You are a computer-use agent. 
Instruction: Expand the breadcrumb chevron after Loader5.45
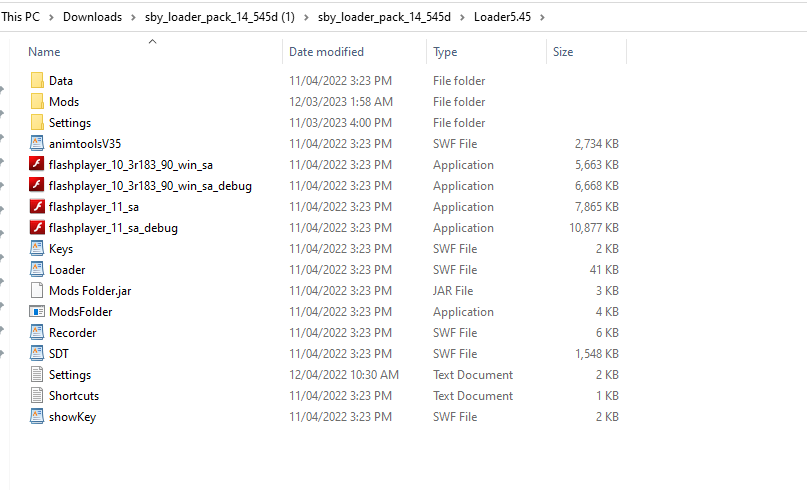[x=541, y=17]
